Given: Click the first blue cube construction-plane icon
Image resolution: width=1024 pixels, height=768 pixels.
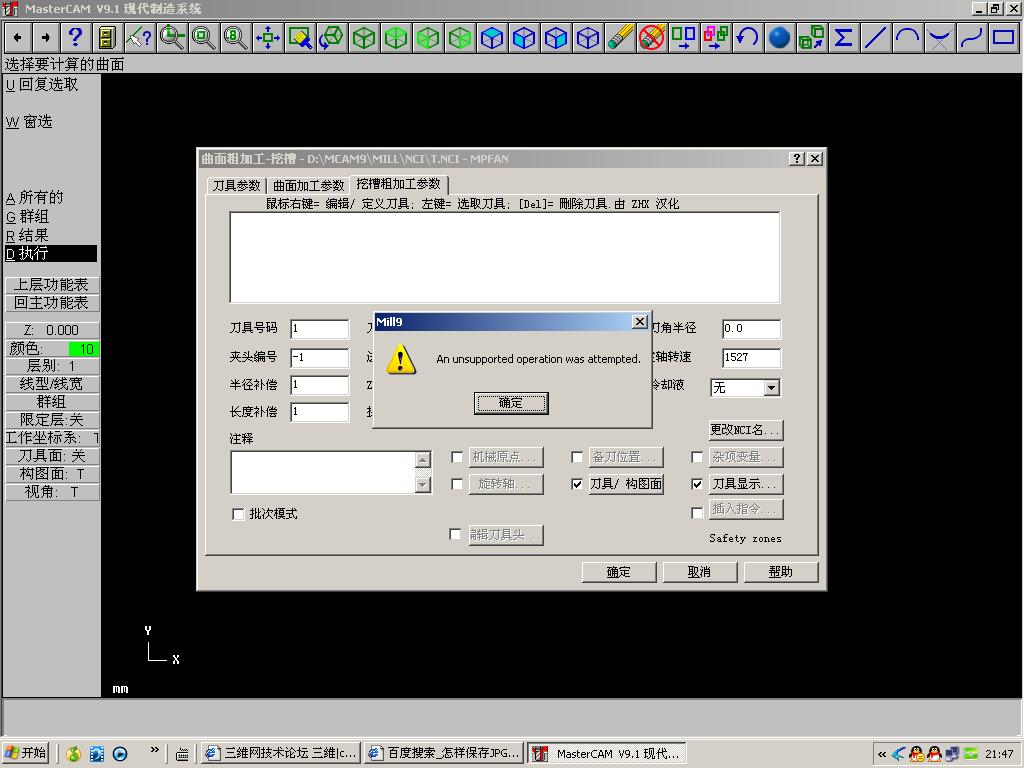Looking at the screenshot, I should click(x=492, y=38).
